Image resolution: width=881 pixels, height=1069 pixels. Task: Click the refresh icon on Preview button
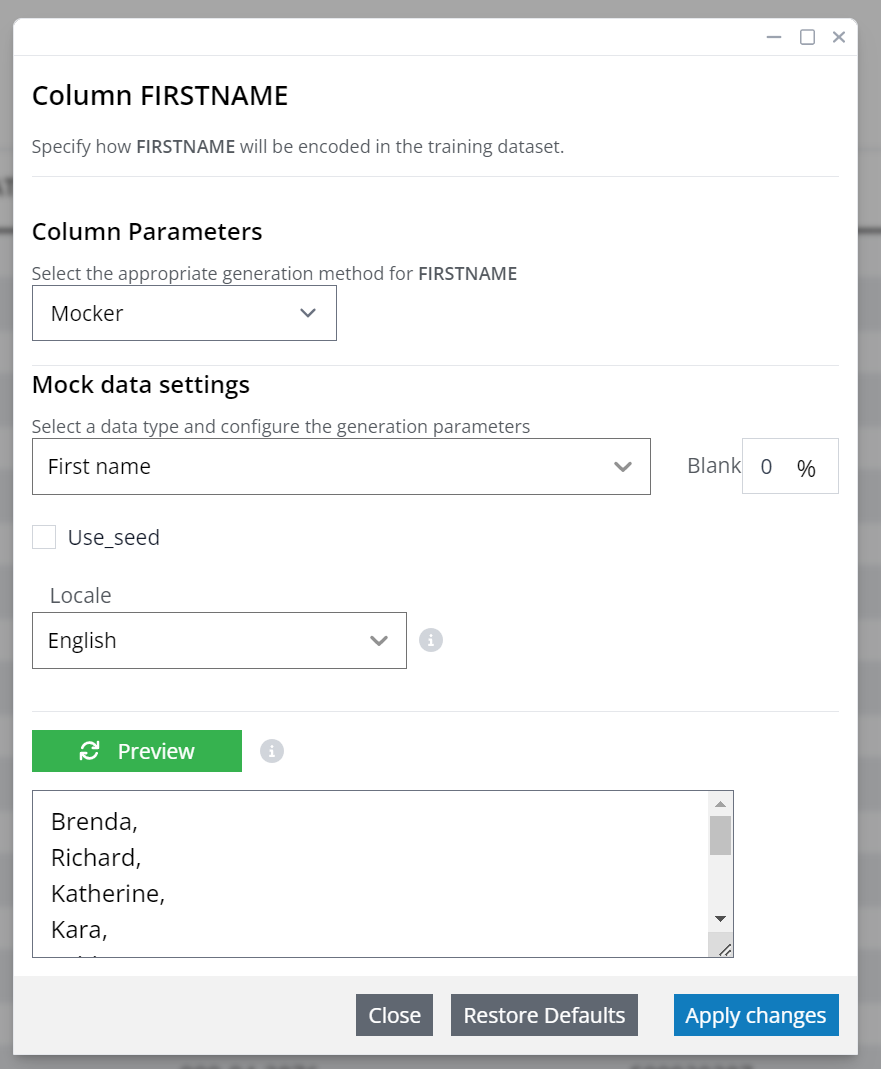click(x=89, y=751)
